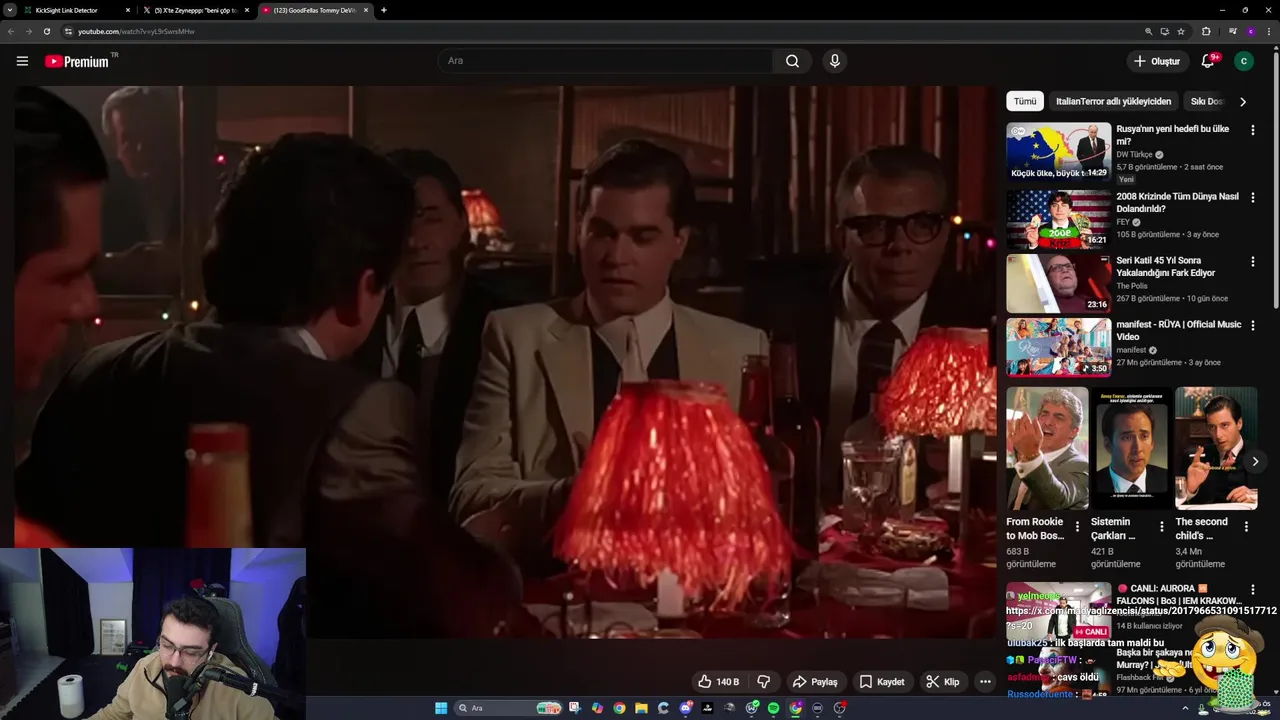View site information icon beside URL

coord(68,31)
